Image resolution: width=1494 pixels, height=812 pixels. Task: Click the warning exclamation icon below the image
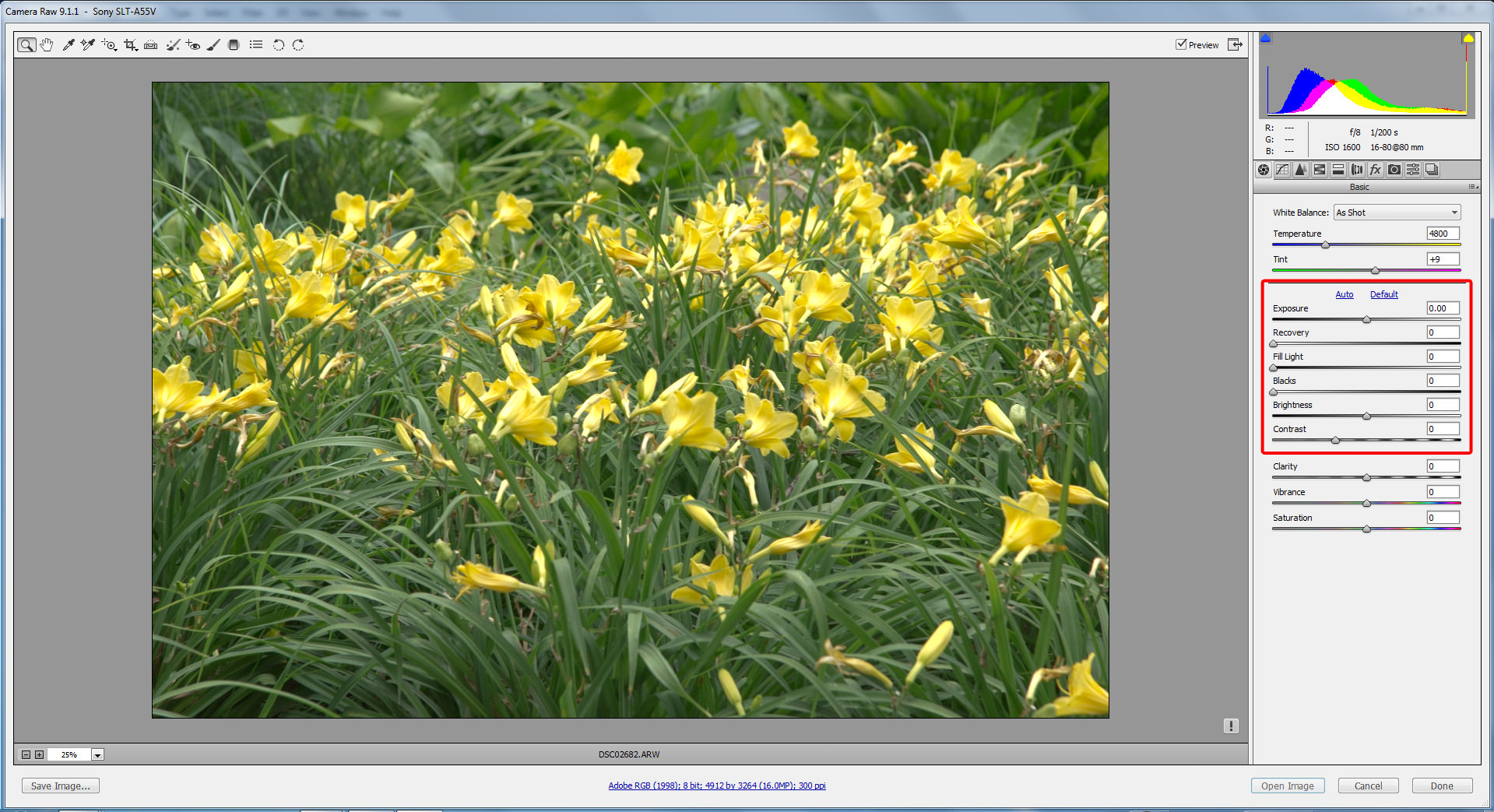1231,726
